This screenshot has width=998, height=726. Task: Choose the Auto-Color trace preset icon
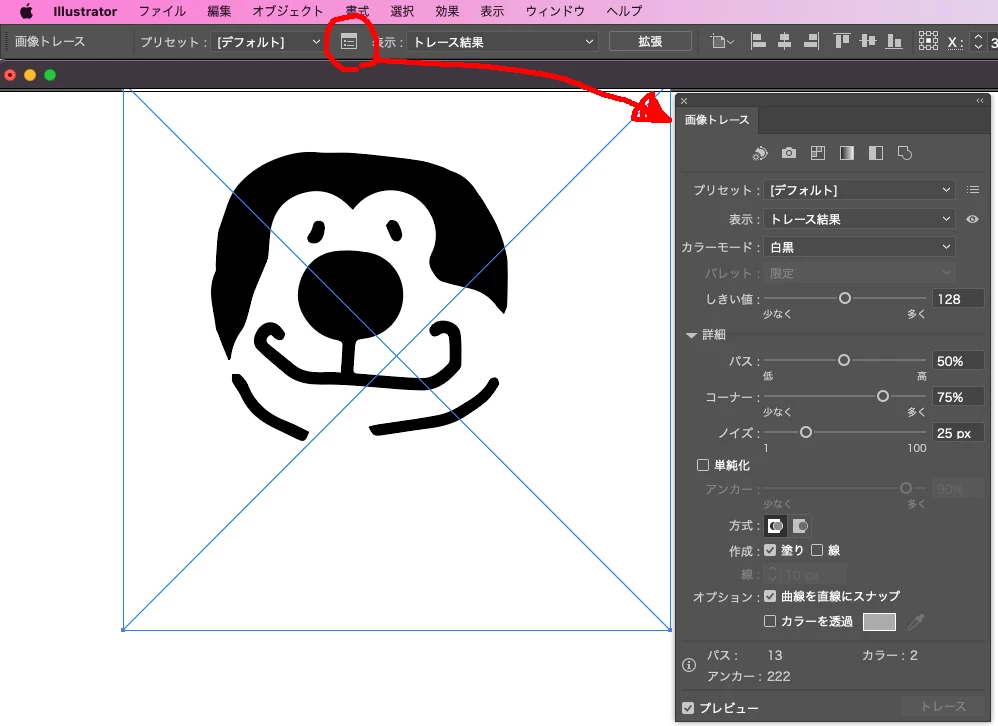(760, 153)
